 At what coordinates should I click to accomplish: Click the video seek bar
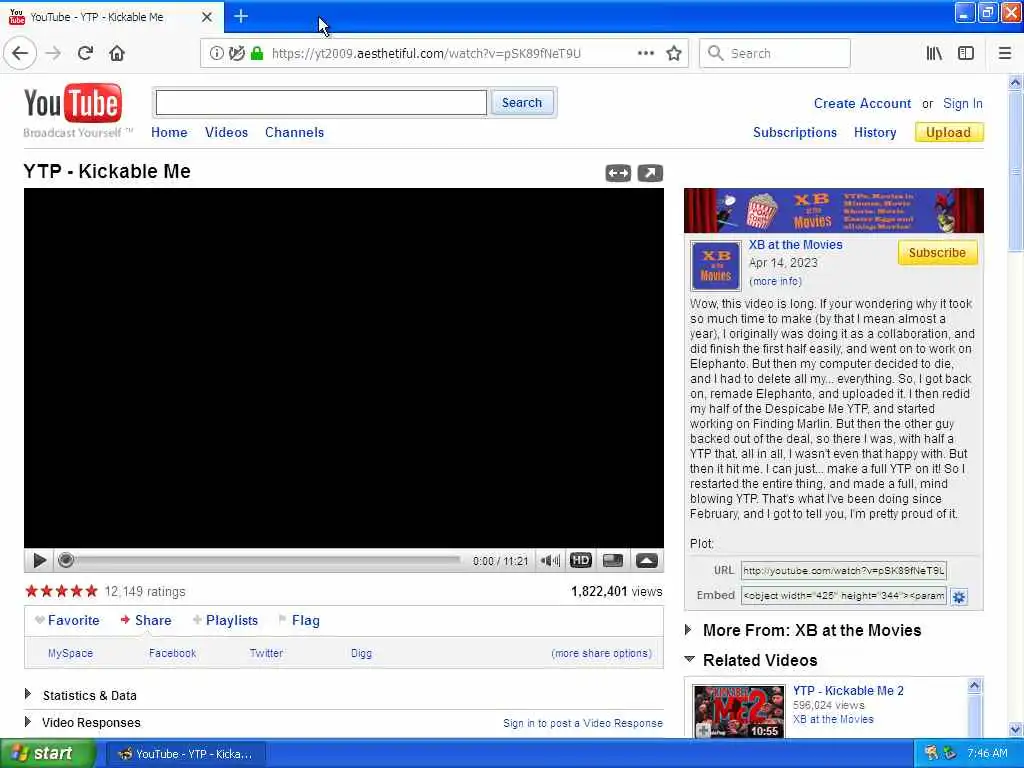coord(261,560)
